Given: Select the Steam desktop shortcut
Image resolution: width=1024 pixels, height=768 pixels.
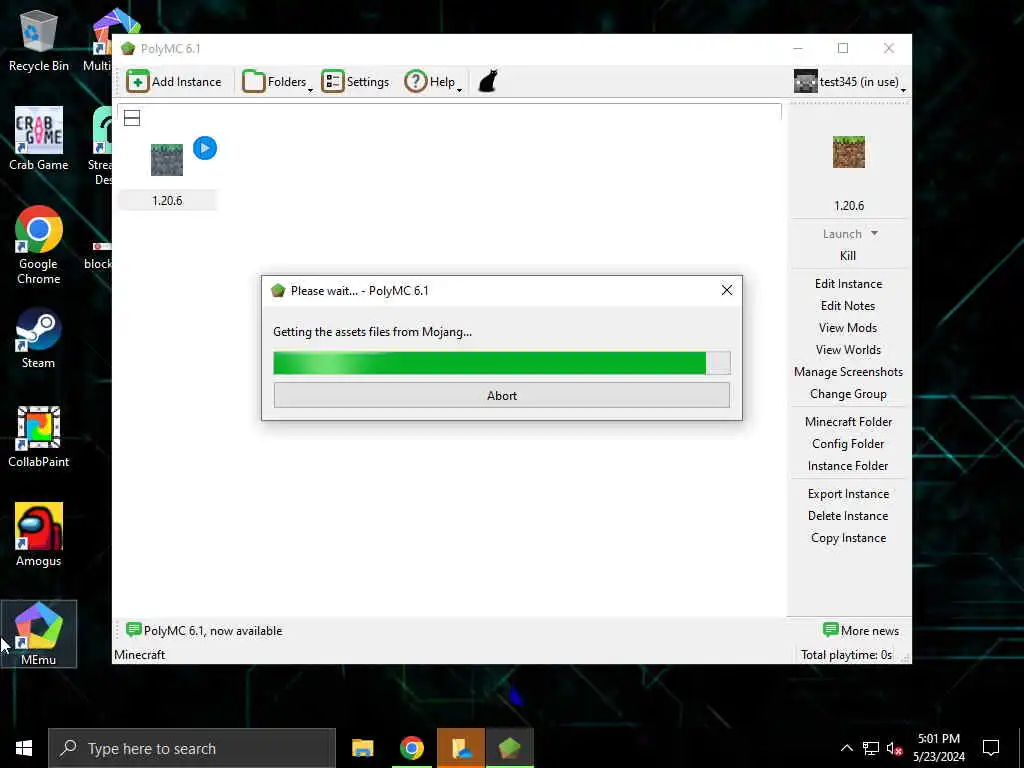Looking at the screenshot, I should click(x=39, y=338).
